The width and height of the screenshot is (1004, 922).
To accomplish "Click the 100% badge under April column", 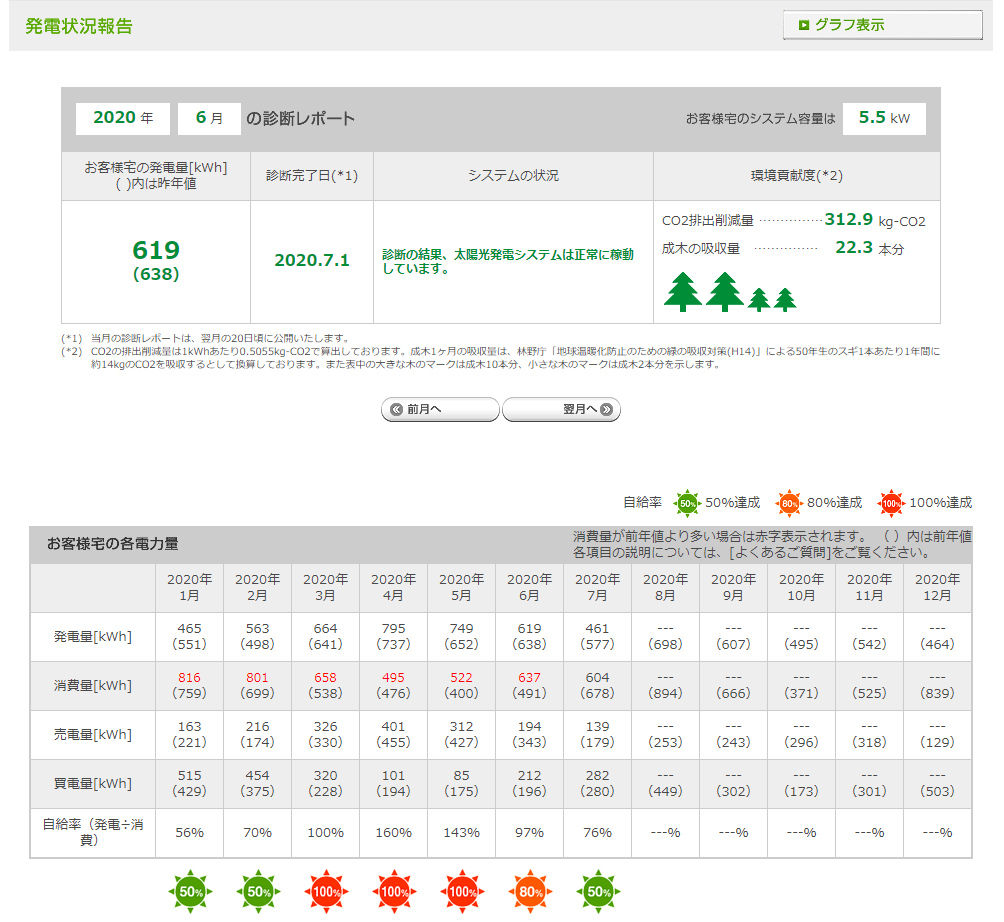I will pyautogui.click(x=394, y=891).
